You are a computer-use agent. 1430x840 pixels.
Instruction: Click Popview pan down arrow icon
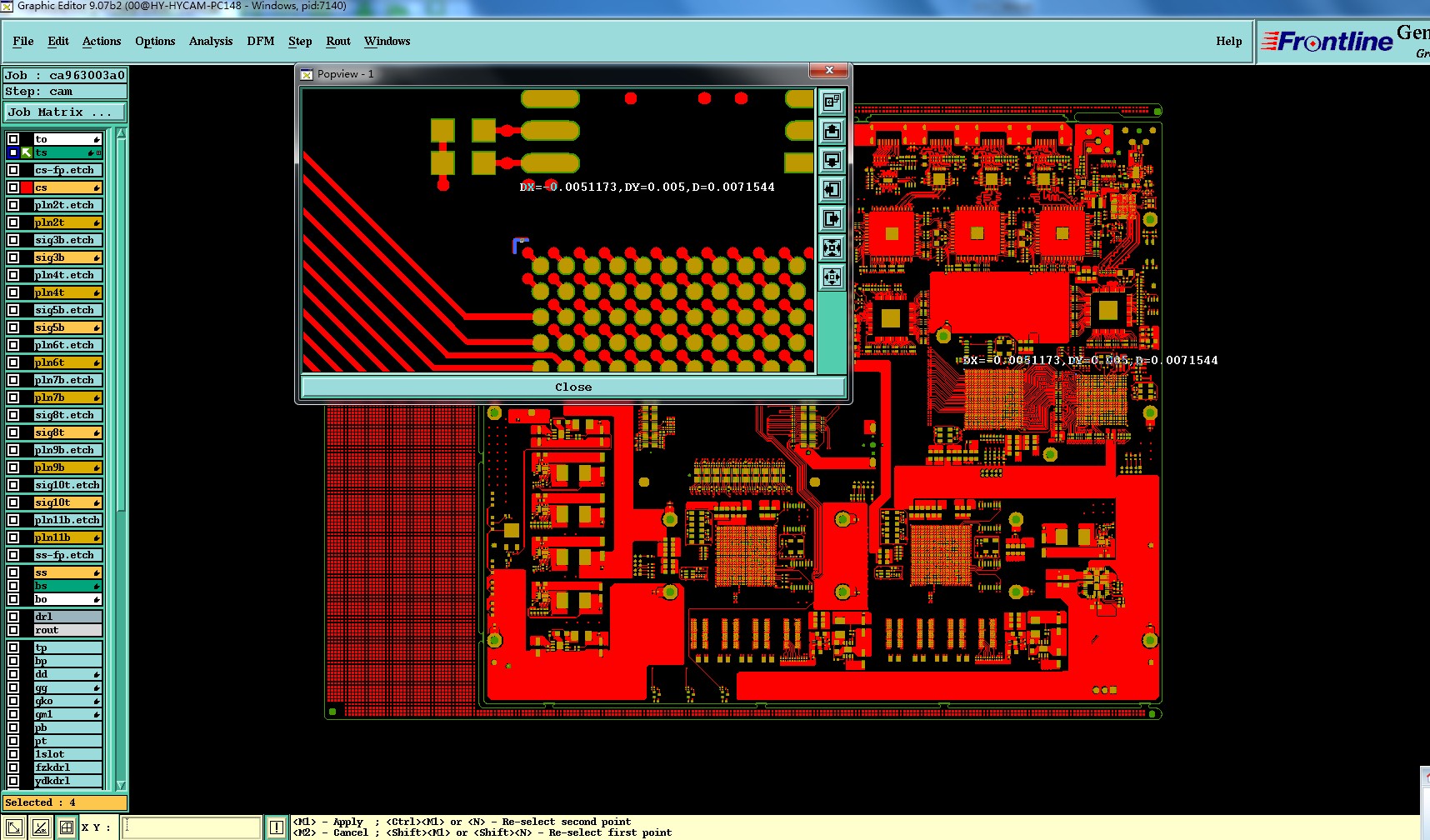832,161
